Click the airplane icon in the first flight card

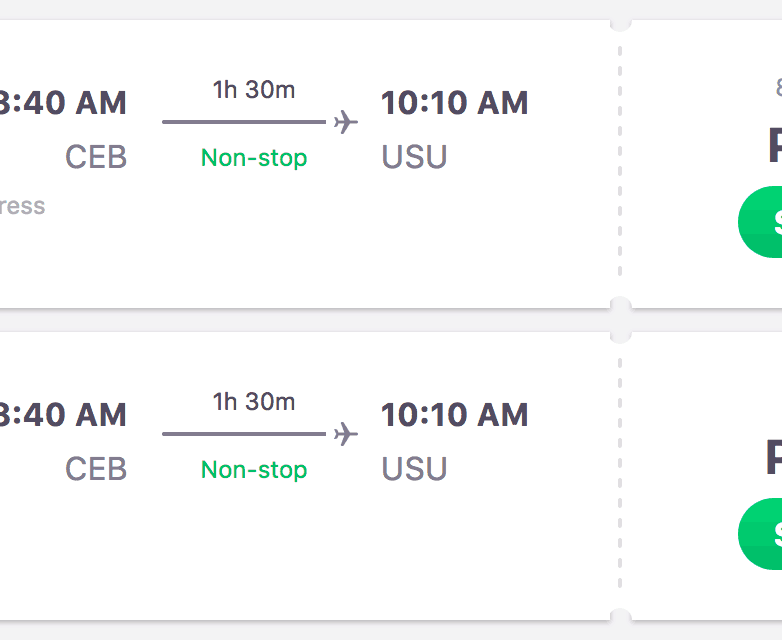(346, 122)
